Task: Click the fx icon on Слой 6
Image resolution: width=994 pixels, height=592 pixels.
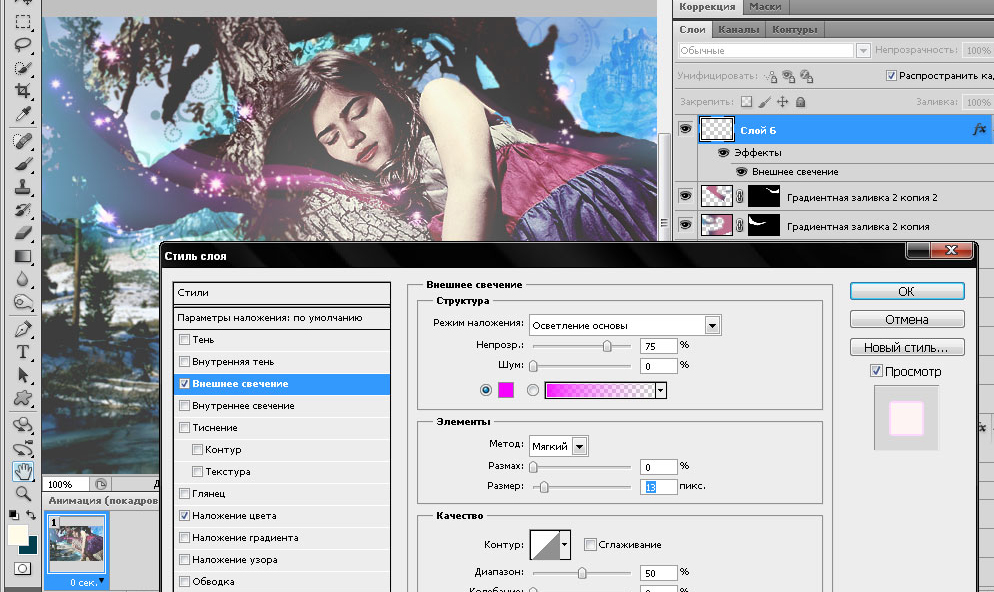Action: click(x=979, y=129)
